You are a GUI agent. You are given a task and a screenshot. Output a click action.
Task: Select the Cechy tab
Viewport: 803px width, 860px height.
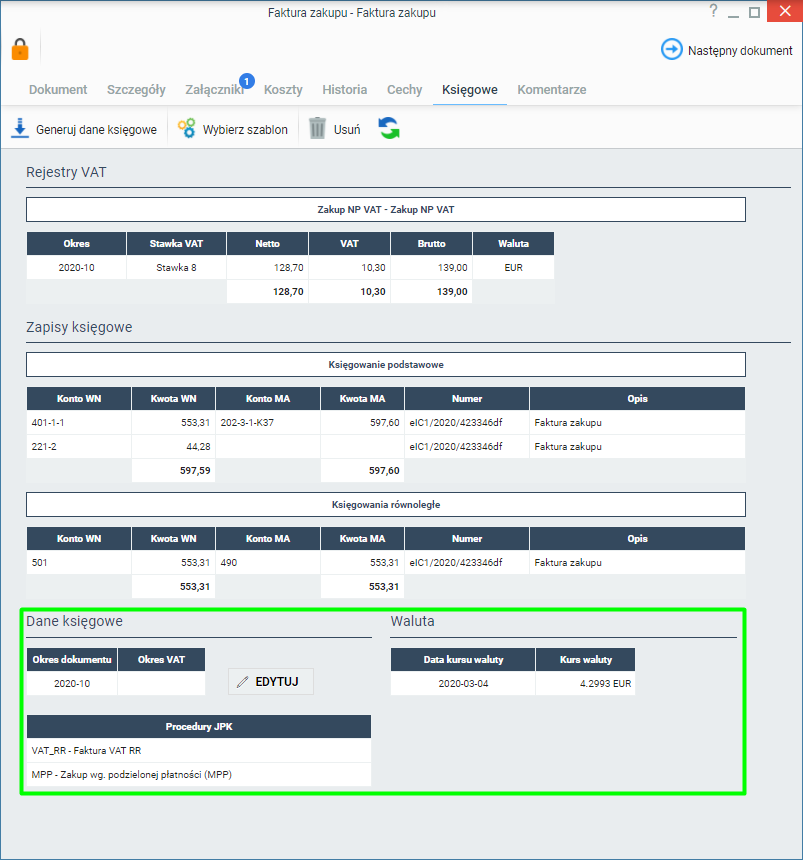(x=404, y=89)
